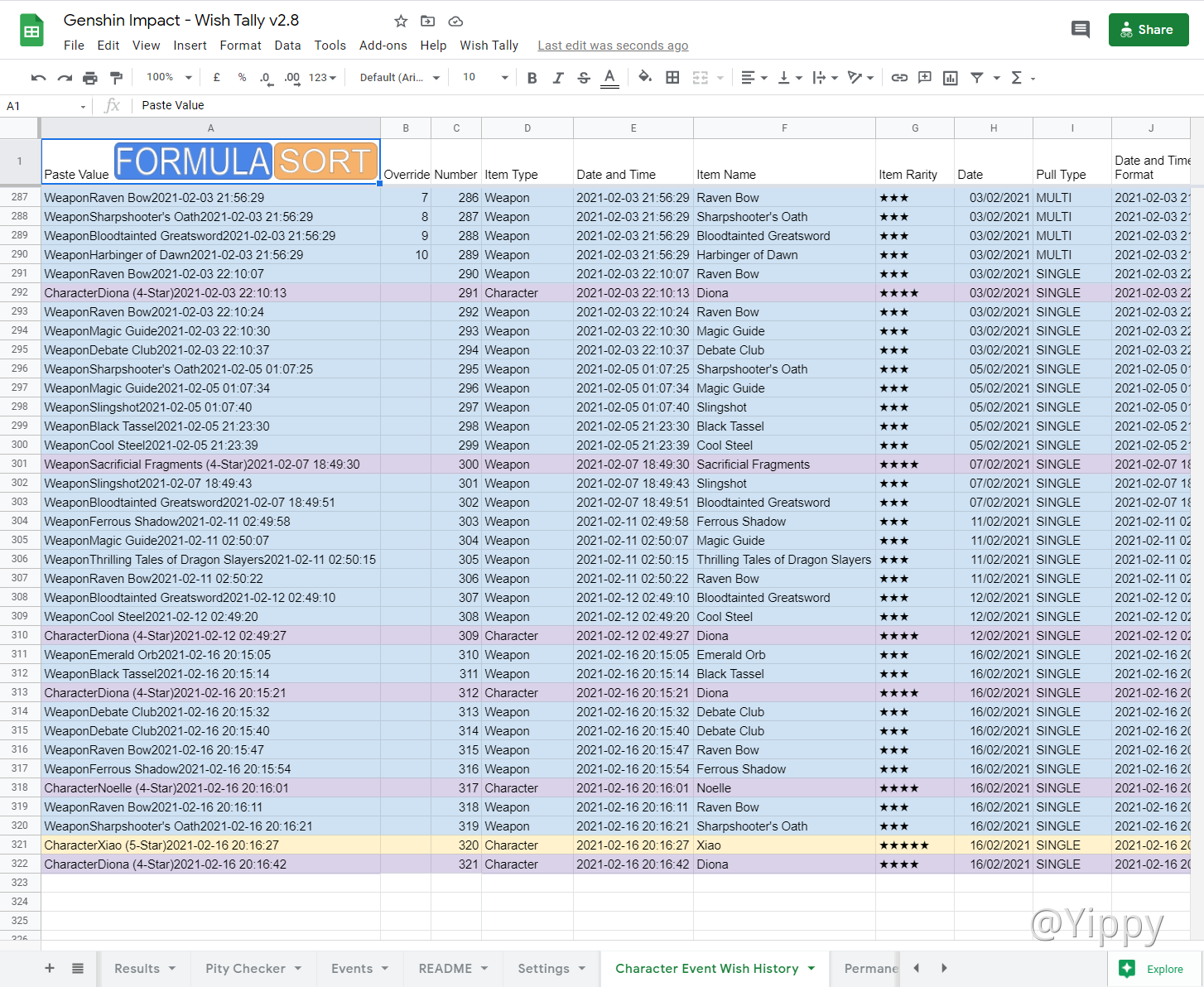This screenshot has width=1204, height=987.
Task: Decrease decimal places icon
Action: click(x=266, y=78)
